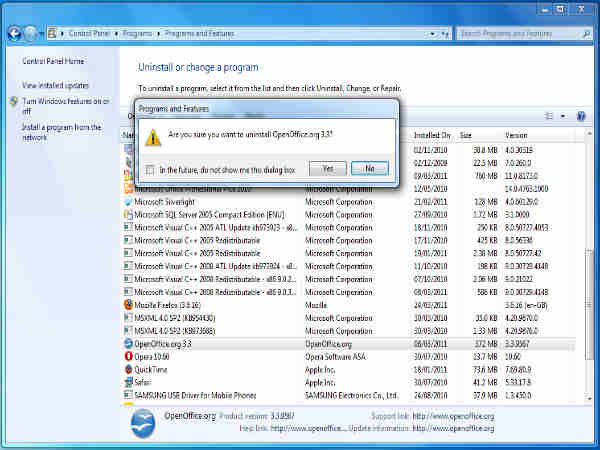Sort list by Installed On column
This screenshot has height=450, width=600.
click(x=433, y=134)
